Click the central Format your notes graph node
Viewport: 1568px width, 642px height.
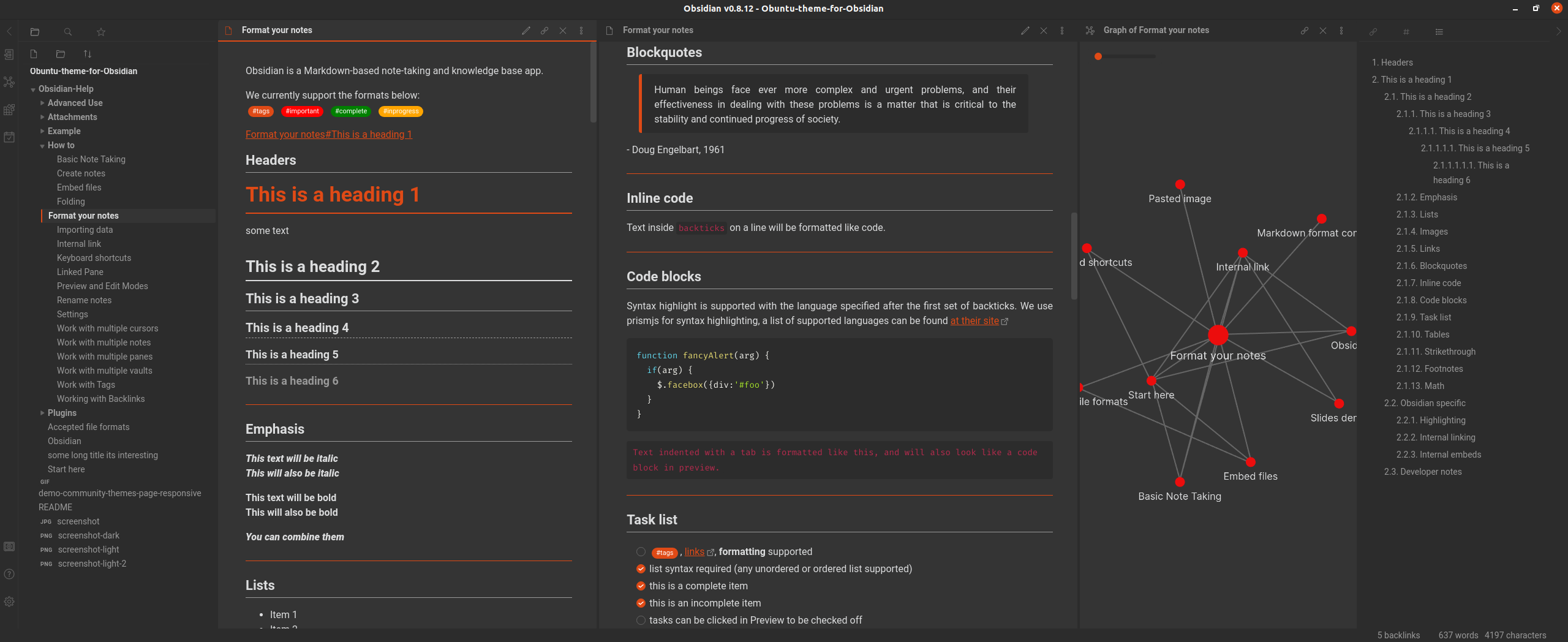[1218, 335]
